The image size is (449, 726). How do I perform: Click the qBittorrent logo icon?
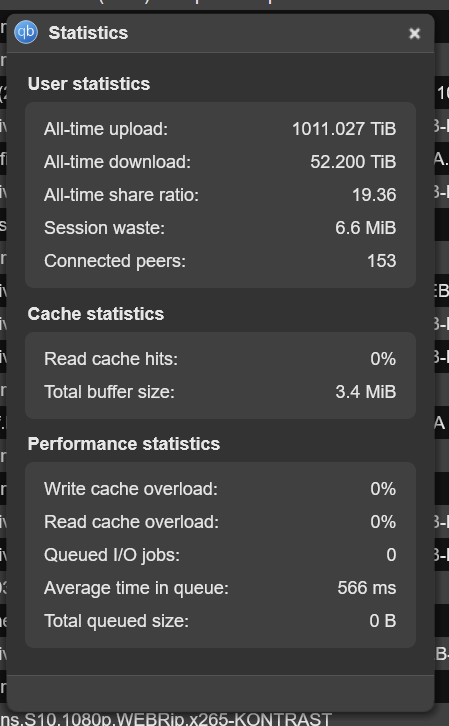click(x=26, y=32)
